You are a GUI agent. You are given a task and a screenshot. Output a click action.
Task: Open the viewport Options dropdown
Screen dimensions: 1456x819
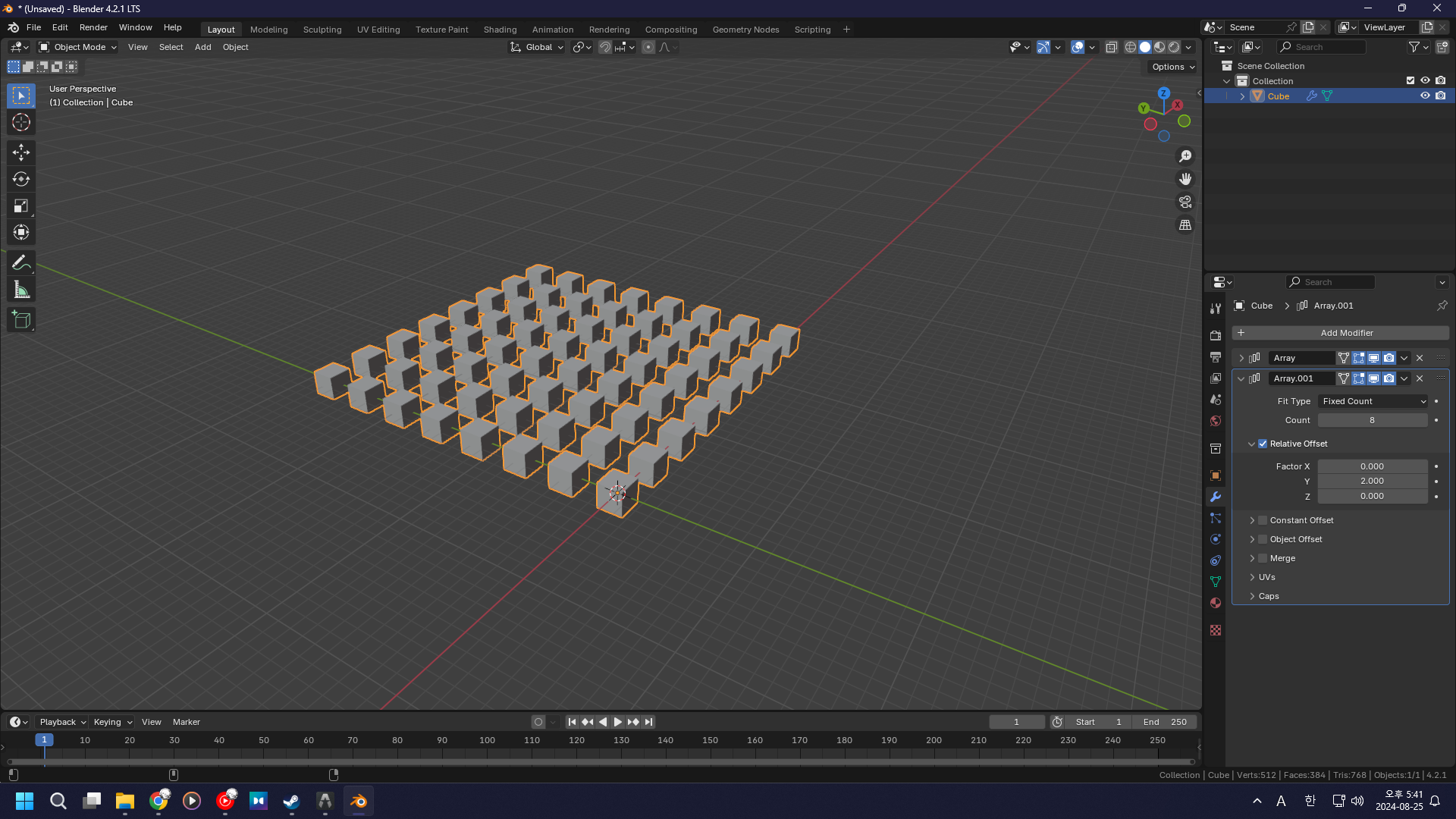(1172, 67)
